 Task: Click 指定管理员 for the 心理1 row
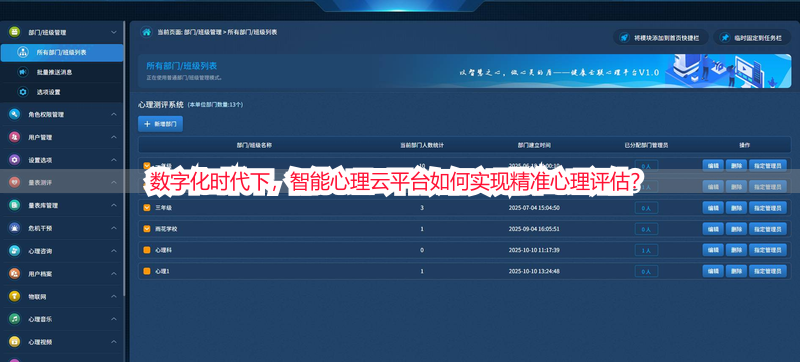tap(767, 271)
